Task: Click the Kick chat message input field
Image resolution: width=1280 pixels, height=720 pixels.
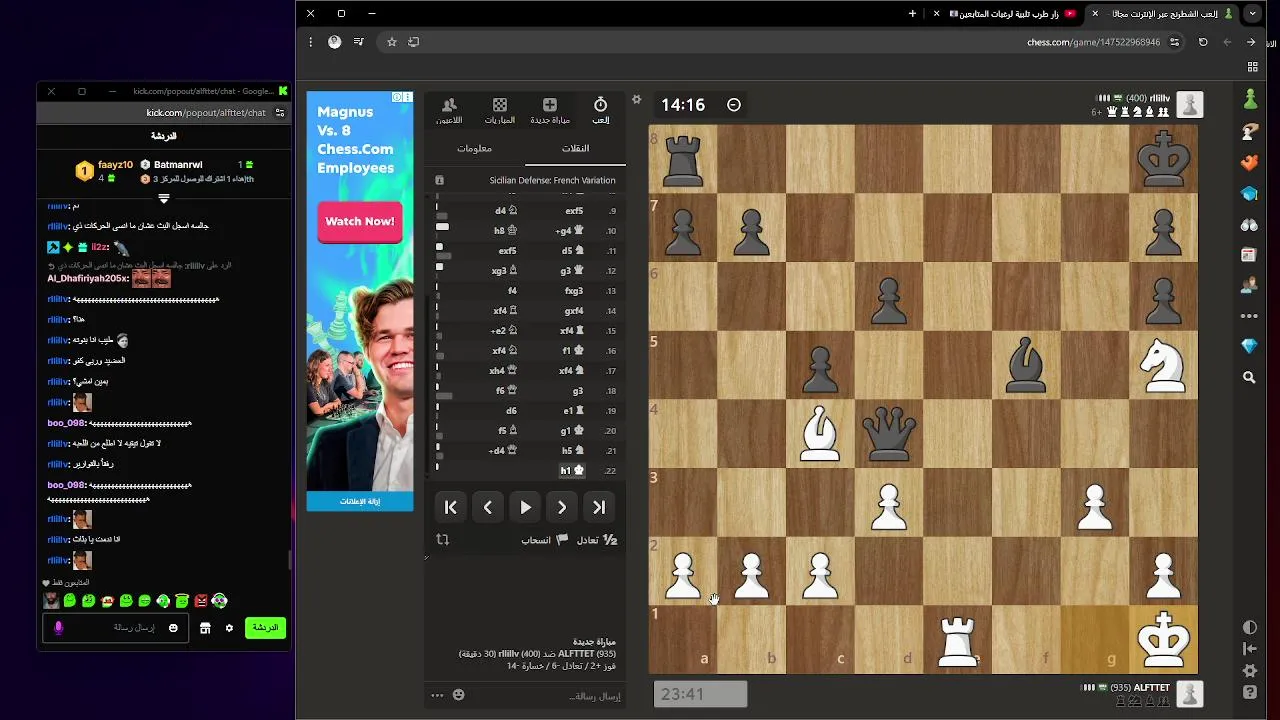Action: [x=115, y=628]
